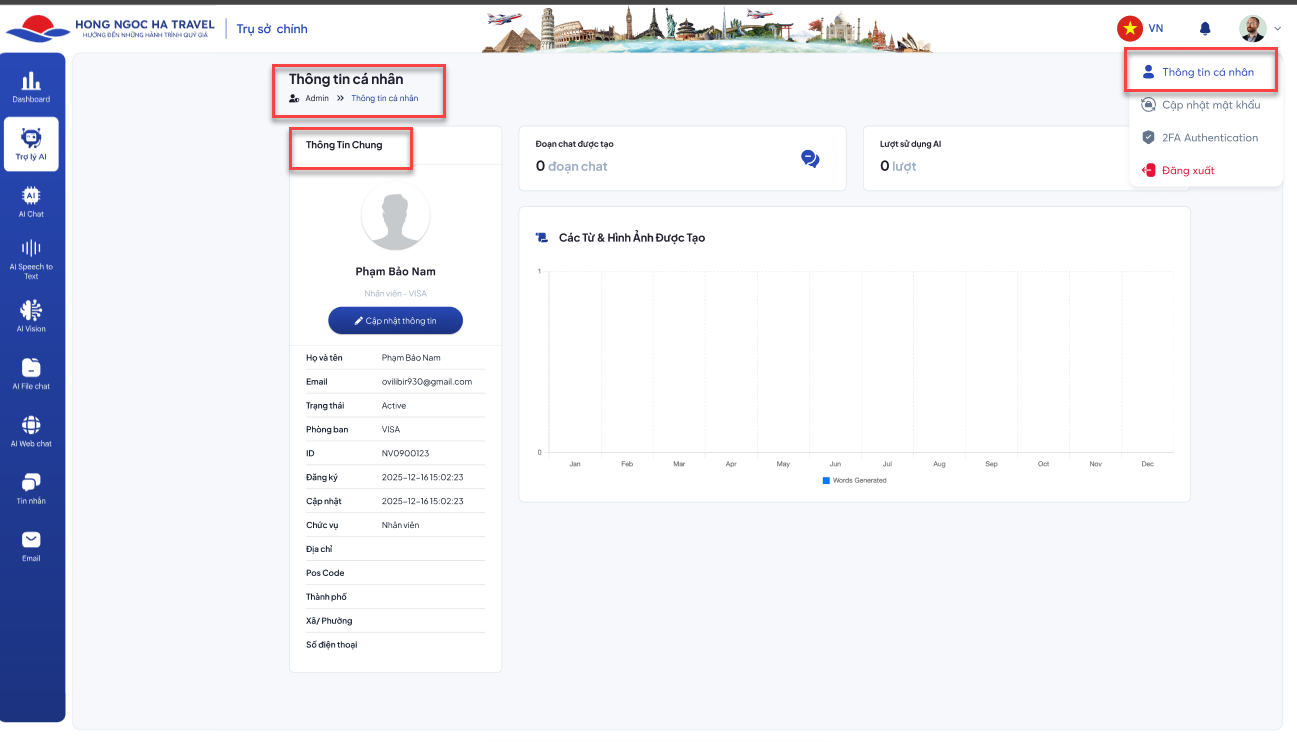Toggle the Words Generated chart legend
Viewport: 1297px width, 742px height.
click(x=855, y=481)
